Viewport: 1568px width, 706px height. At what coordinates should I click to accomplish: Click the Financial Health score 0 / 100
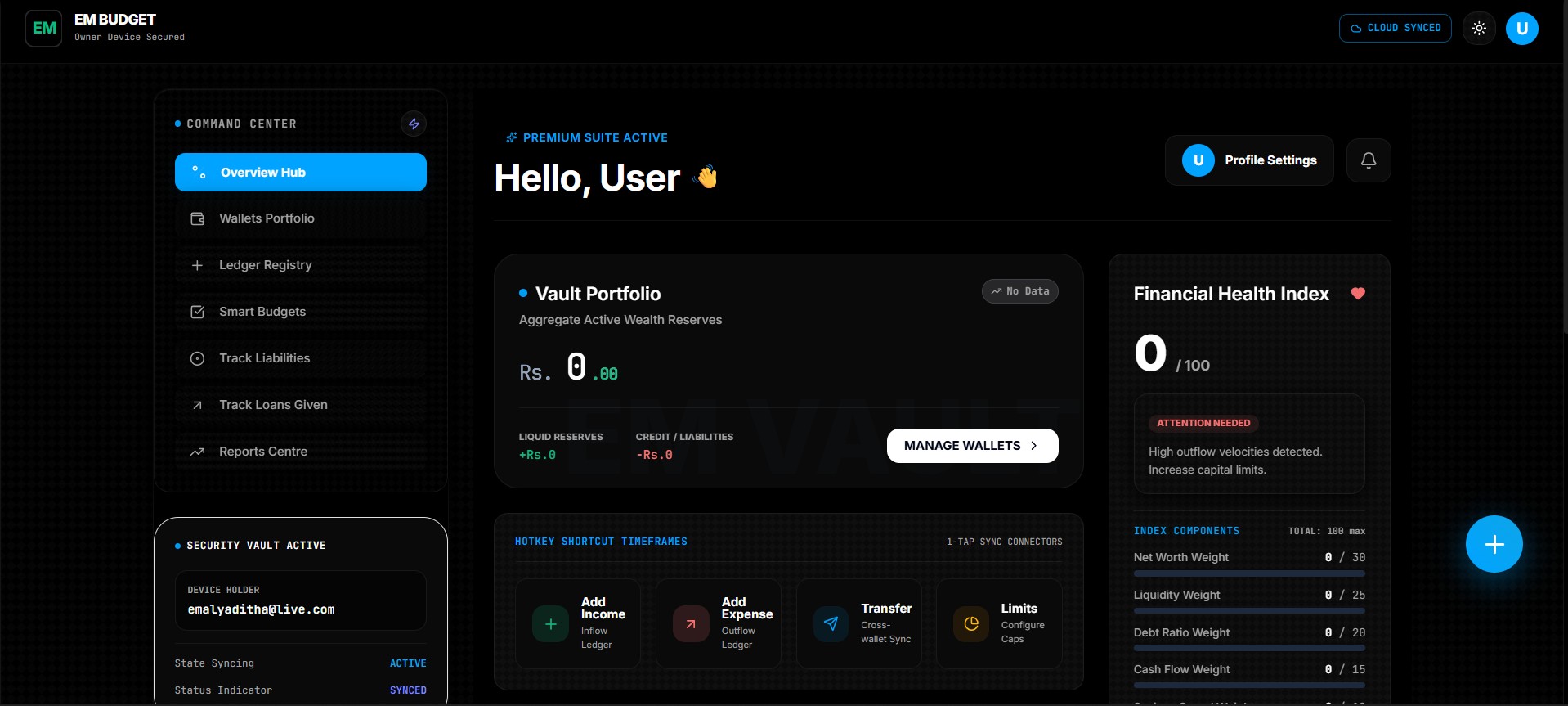(x=1172, y=354)
